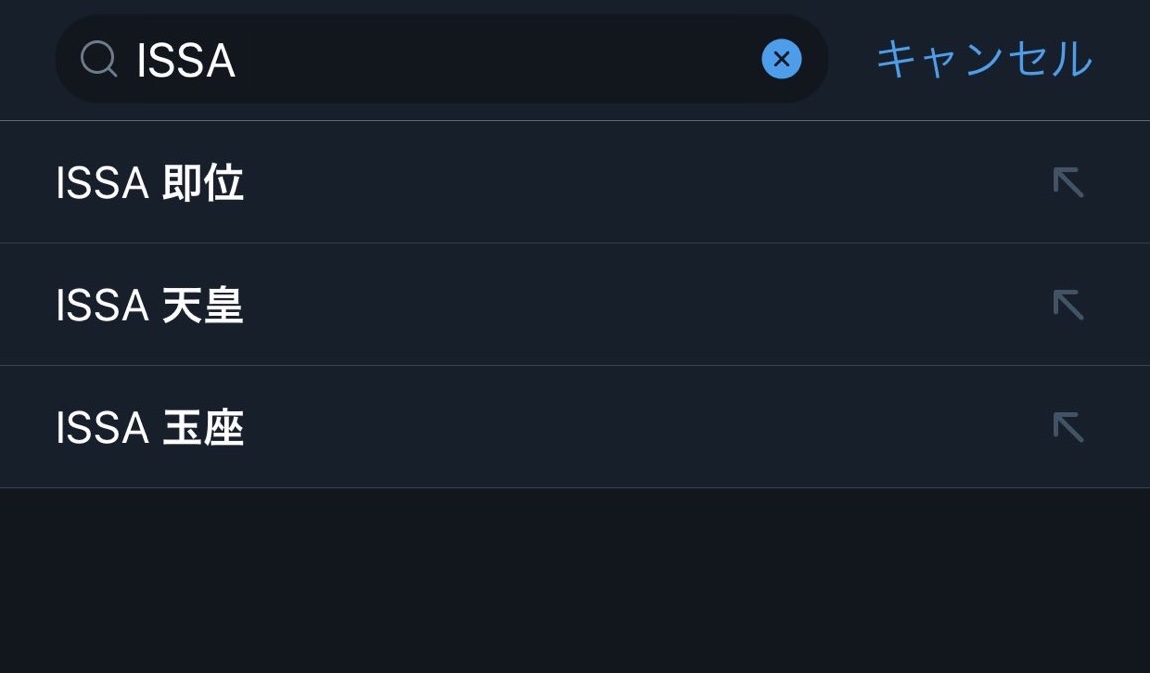Click the magnifying glass search icon
Screen dimensions: 1150x673
pyautogui.click(x=98, y=59)
